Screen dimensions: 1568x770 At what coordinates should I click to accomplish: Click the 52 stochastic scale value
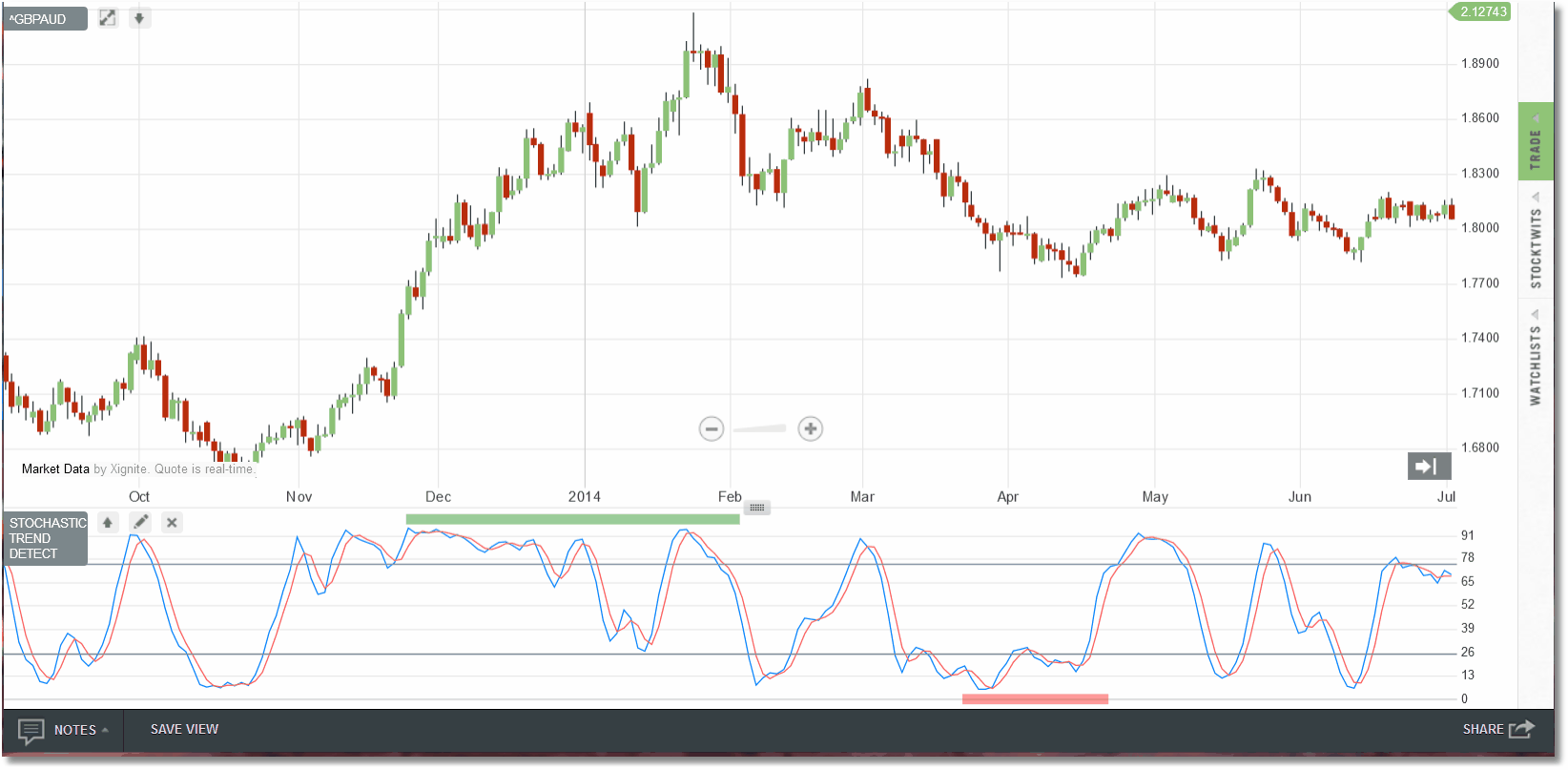(x=1468, y=605)
